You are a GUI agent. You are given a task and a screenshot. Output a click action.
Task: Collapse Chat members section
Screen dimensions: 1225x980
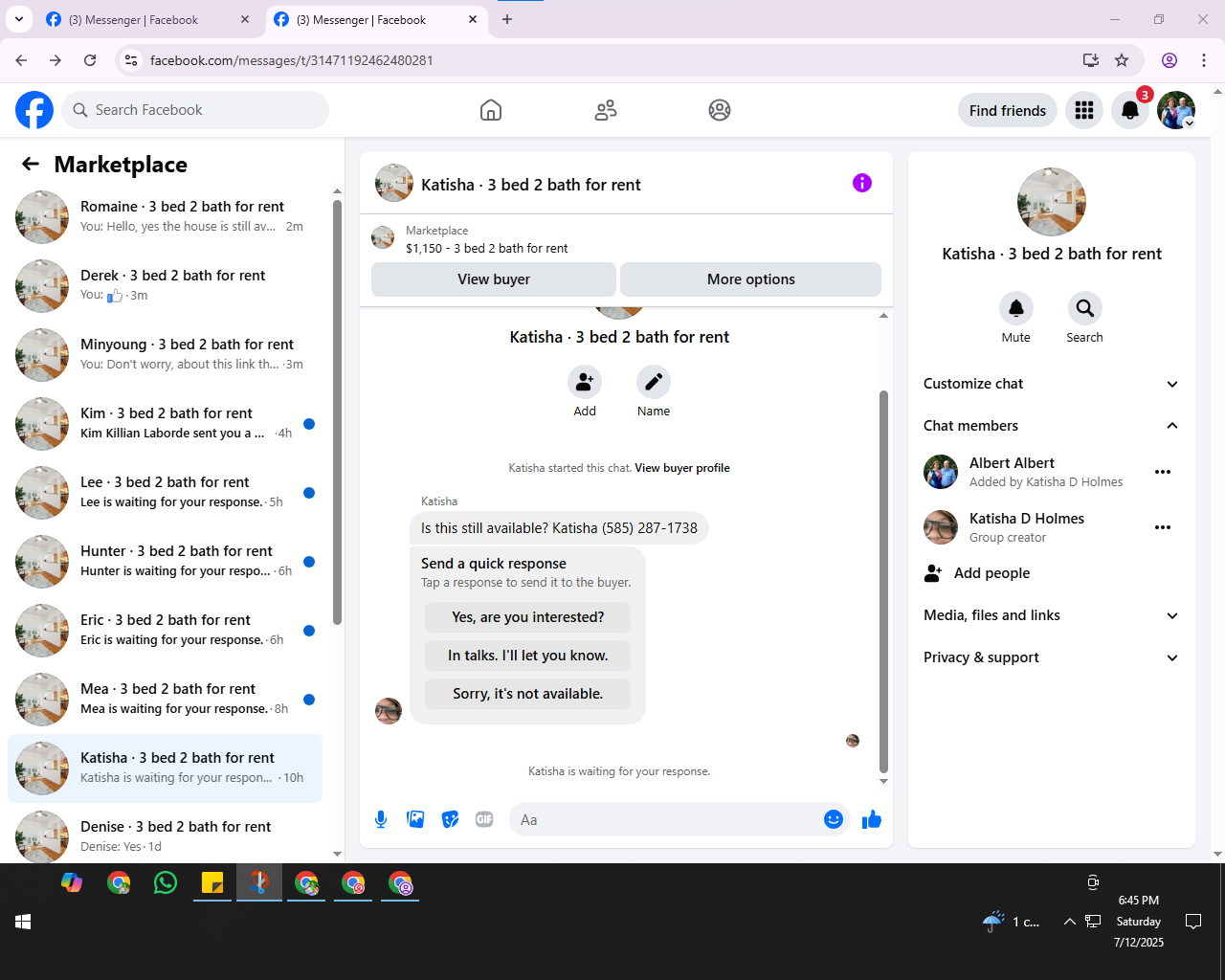click(x=1051, y=426)
